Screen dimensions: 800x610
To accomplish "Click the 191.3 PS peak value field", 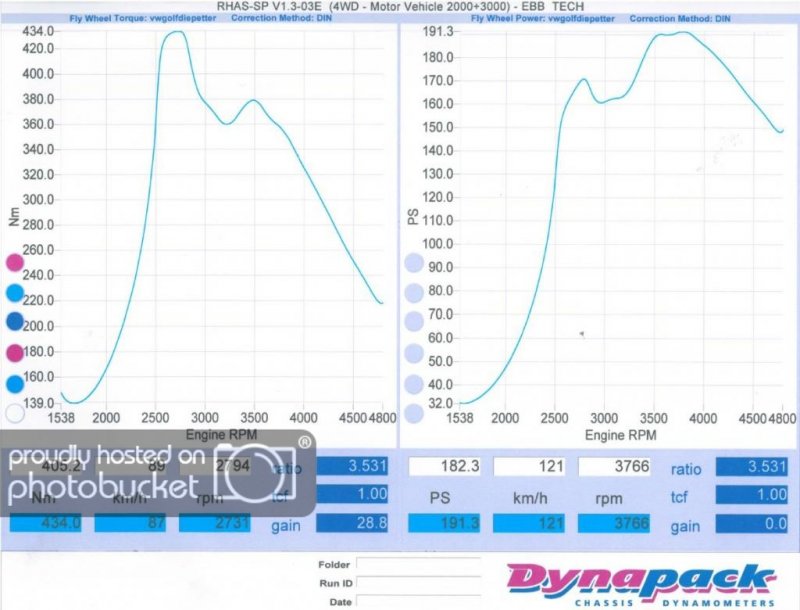I will tap(445, 522).
